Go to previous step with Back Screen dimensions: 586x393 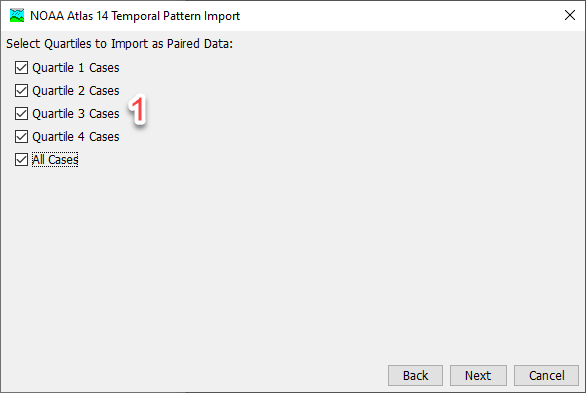[x=415, y=375]
